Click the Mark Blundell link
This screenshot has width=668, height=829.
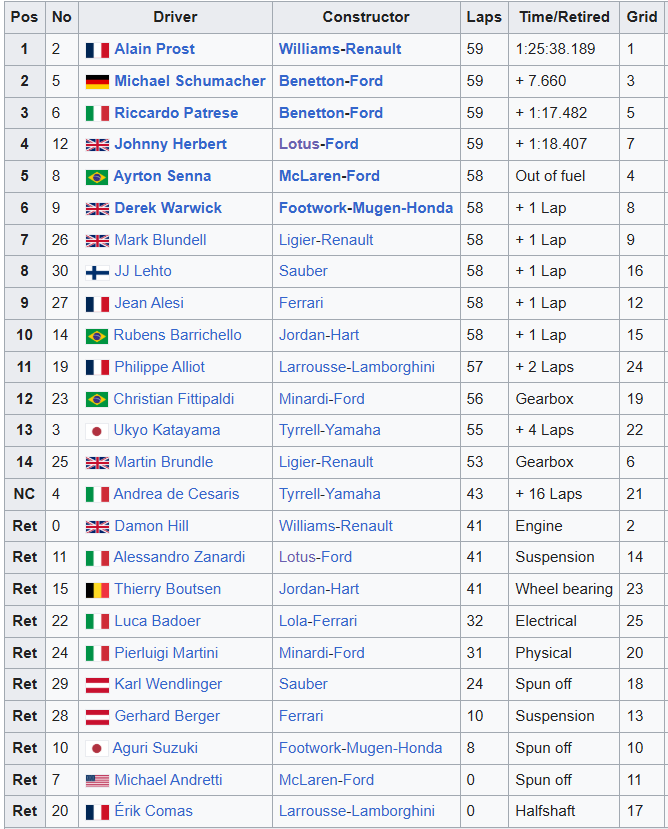click(x=160, y=240)
